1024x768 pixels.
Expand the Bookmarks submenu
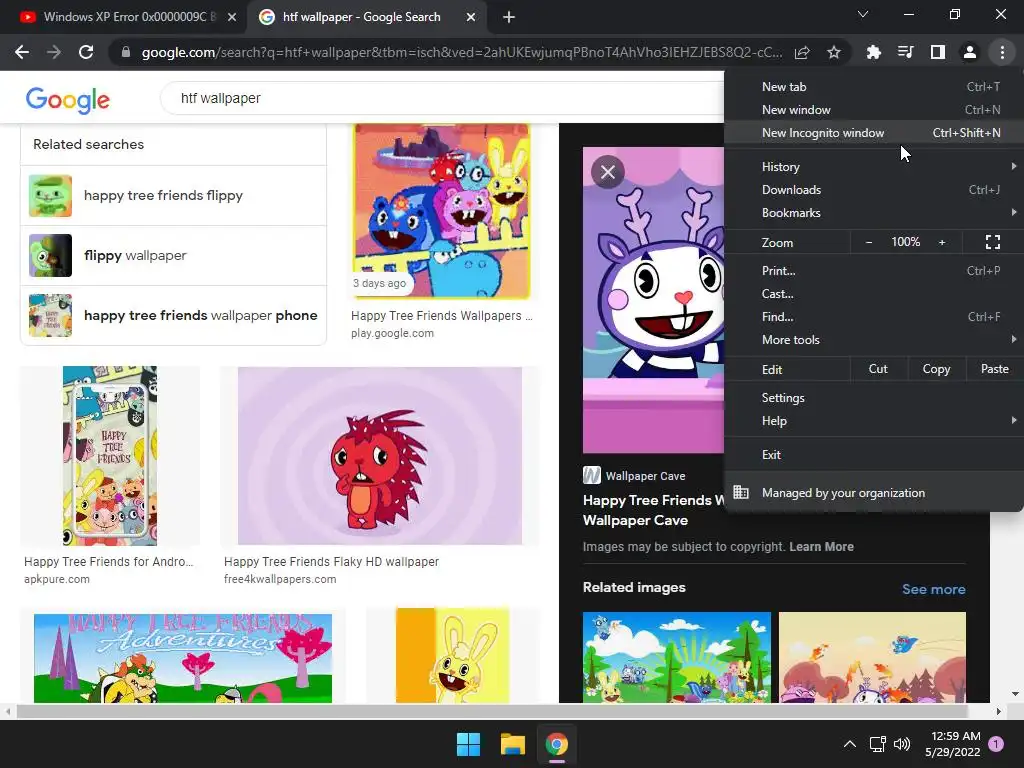tap(874, 212)
